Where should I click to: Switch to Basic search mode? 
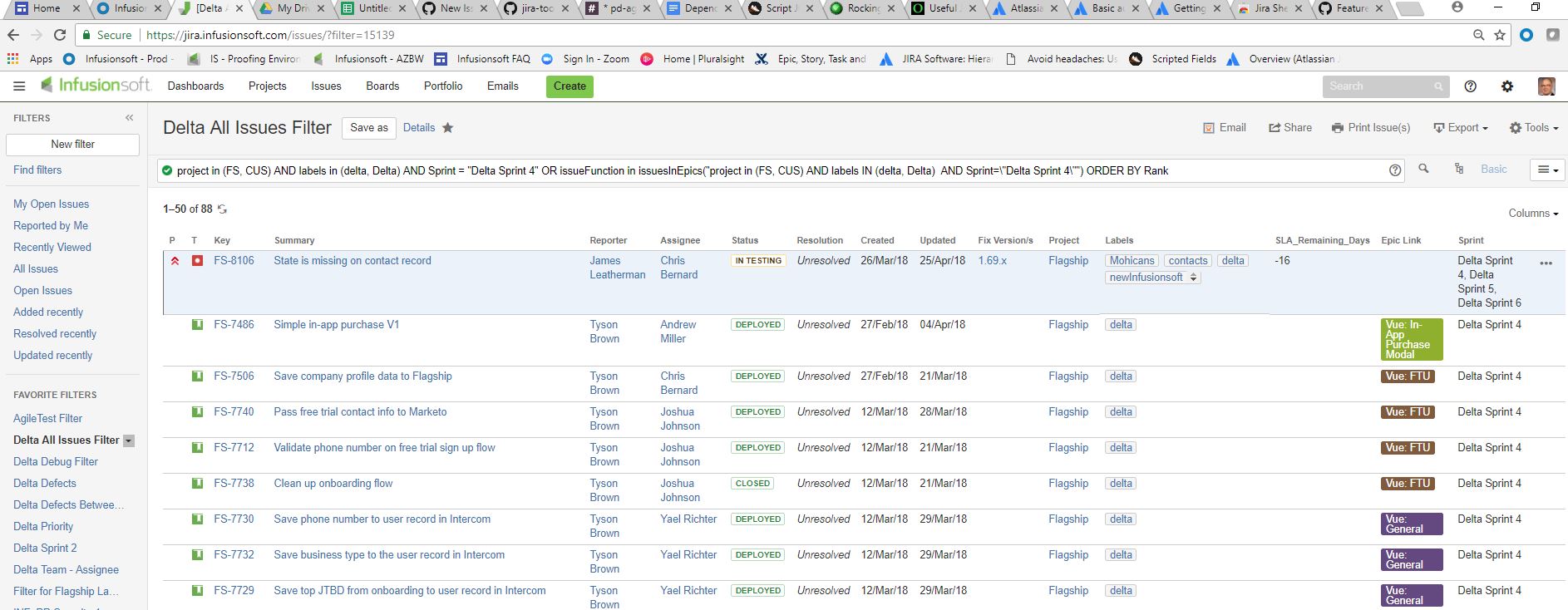click(1493, 170)
